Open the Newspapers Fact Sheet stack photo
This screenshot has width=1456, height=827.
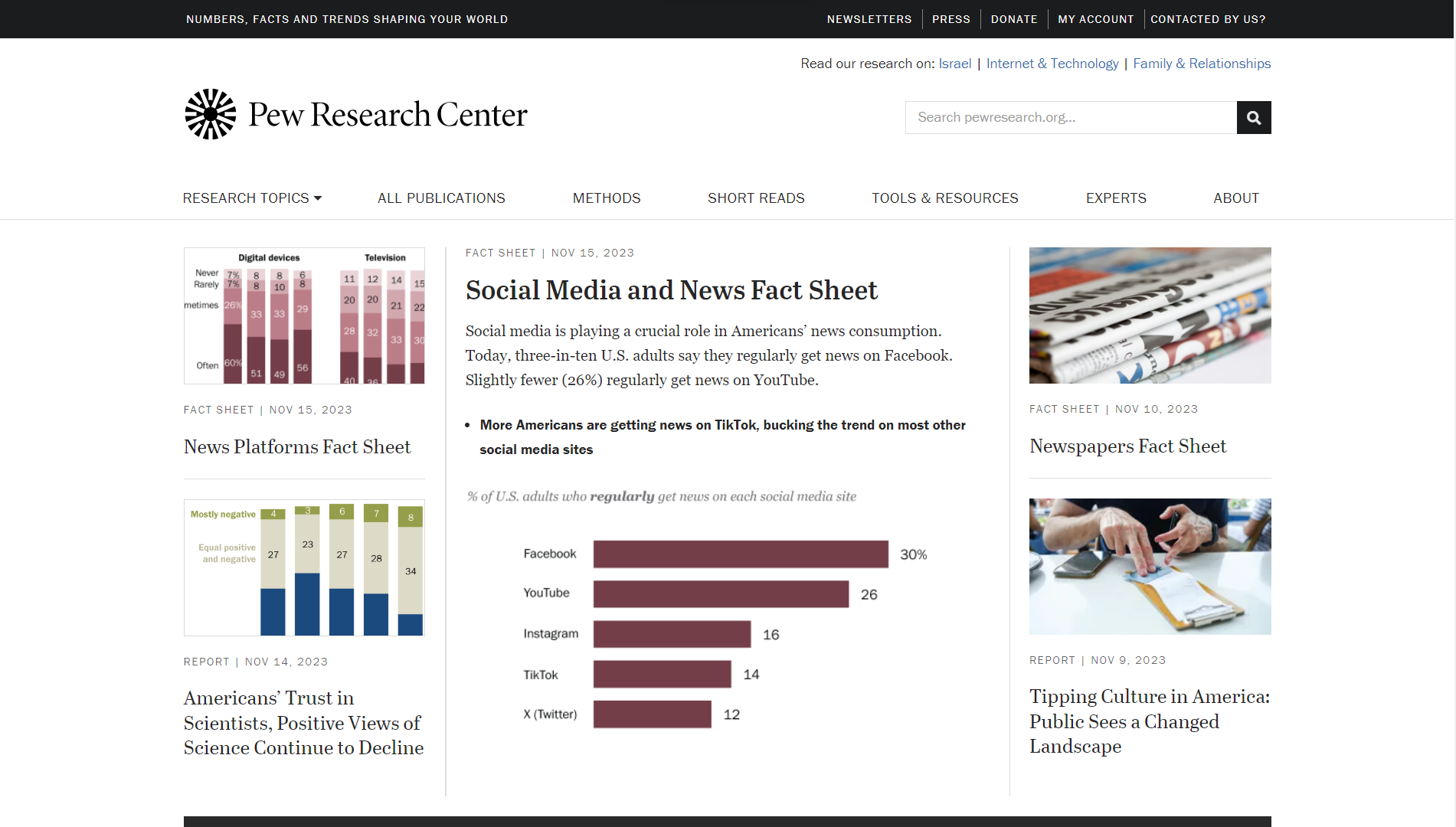point(1150,315)
